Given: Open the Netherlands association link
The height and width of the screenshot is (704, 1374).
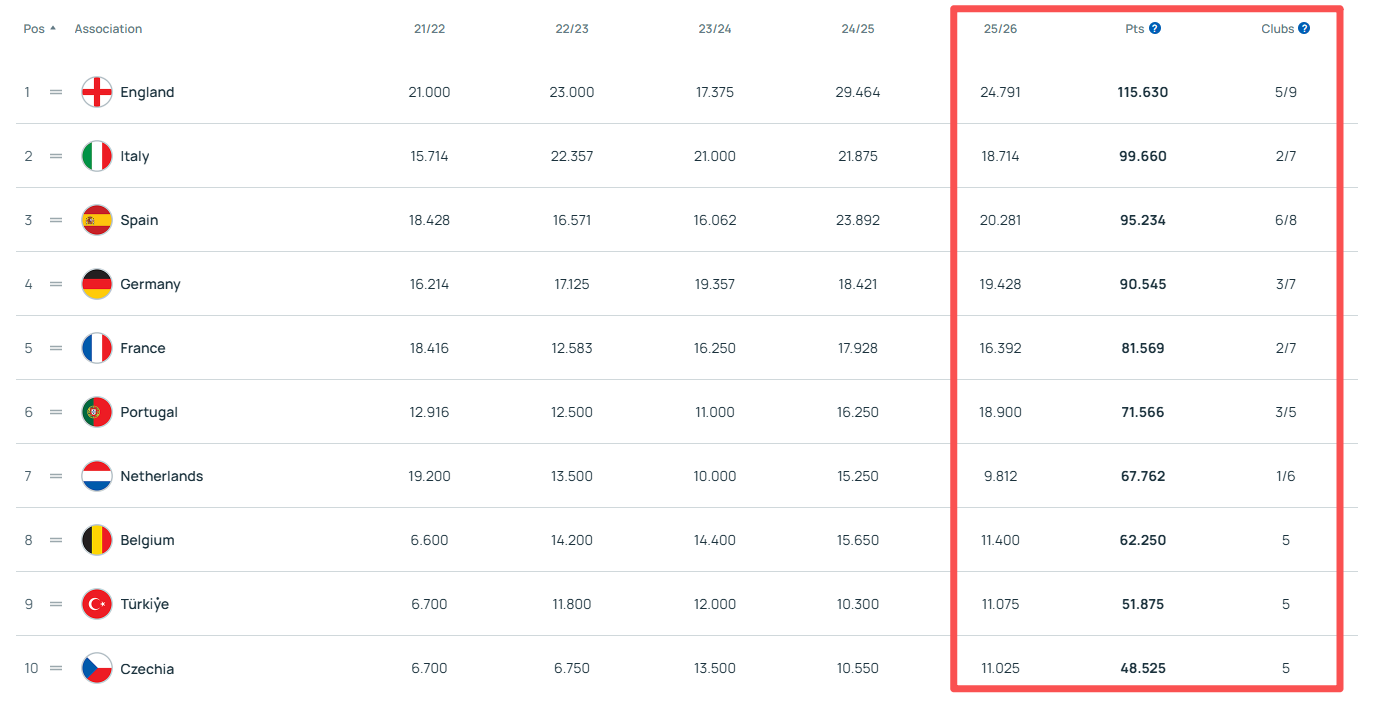Looking at the screenshot, I should pyautogui.click(x=161, y=476).
